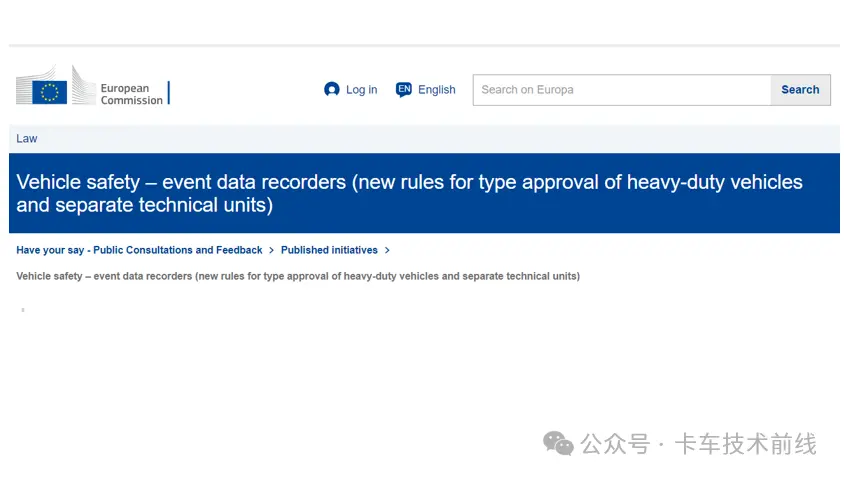Click the chevron after Published initiatives
844x478 pixels.
click(x=387, y=250)
